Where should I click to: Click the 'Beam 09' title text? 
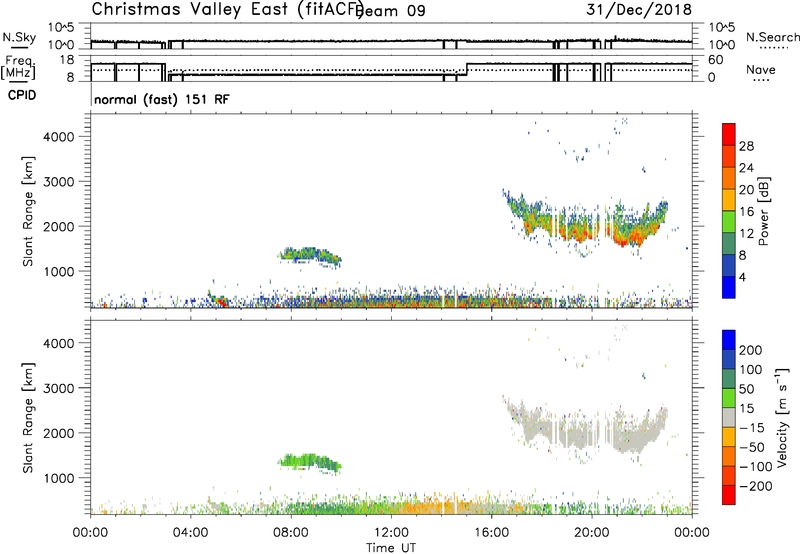(391, 10)
